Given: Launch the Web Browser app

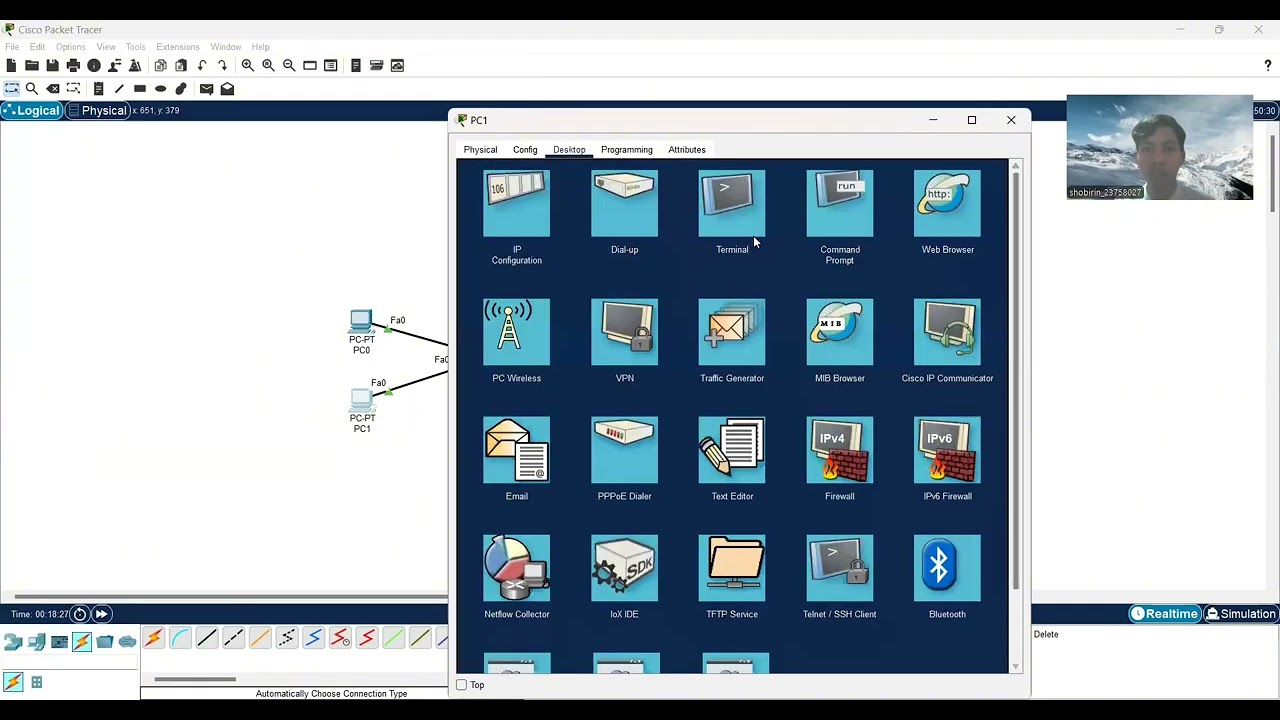Looking at the screenshot, I should click(947, 204).
